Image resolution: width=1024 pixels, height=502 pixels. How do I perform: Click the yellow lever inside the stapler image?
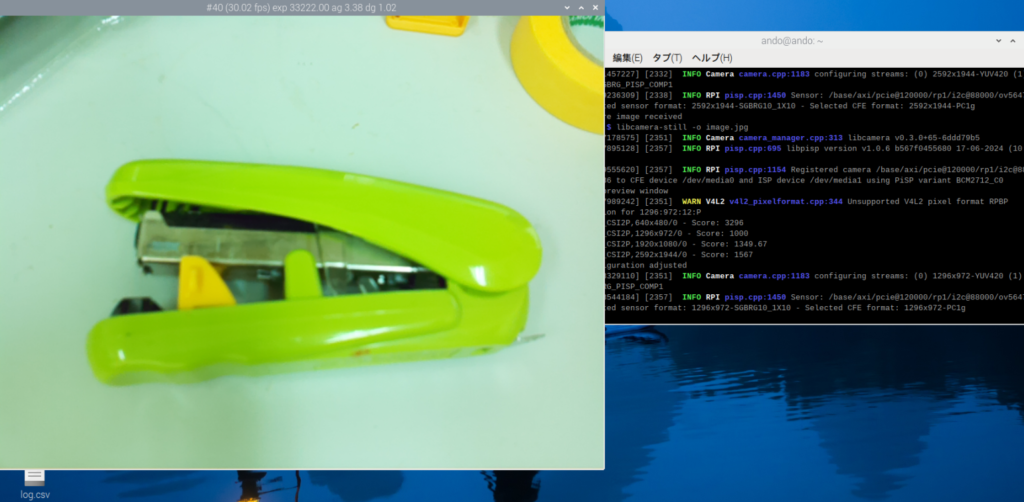203,282
